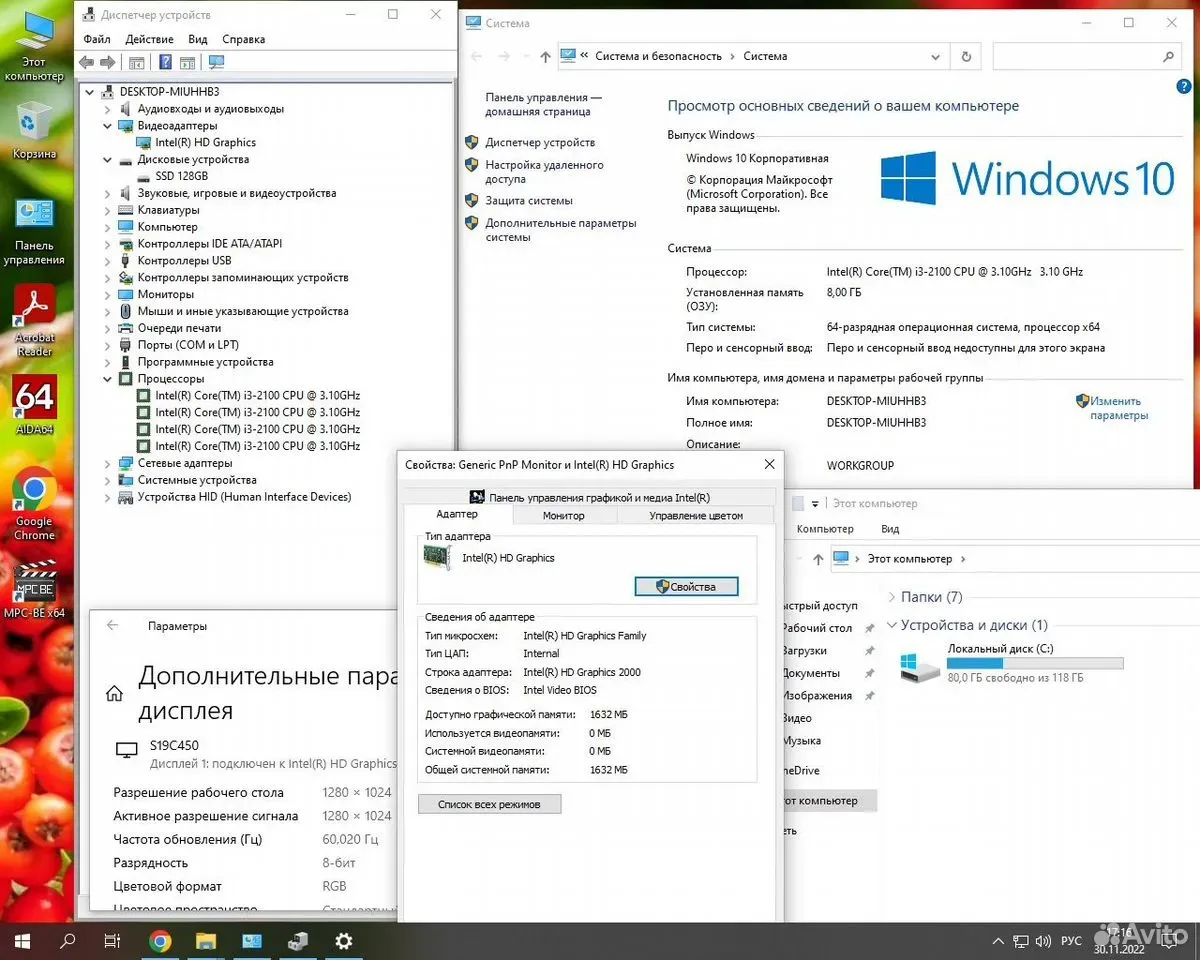The image size is (1200, 960).
Task: Click the scan for hardware changes monitor icon
Action: pos(216,62)
